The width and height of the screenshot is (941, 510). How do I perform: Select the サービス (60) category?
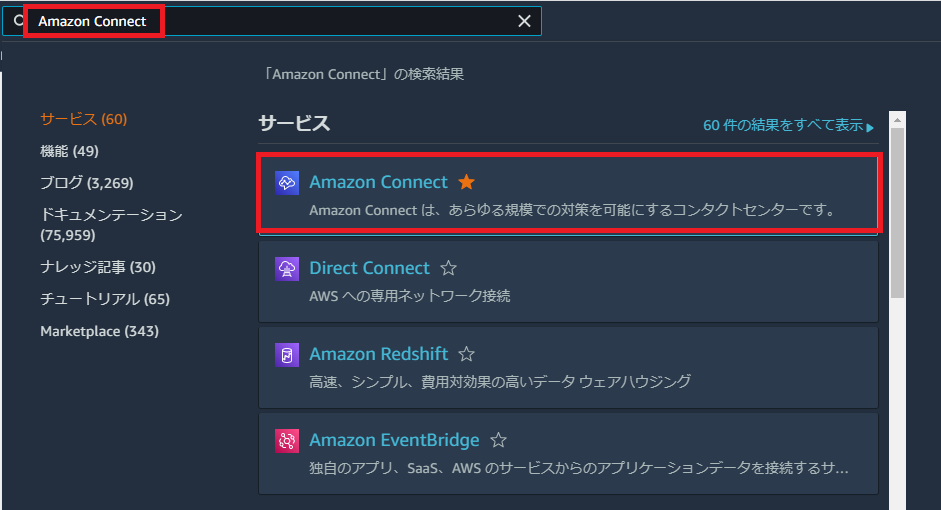83,119
